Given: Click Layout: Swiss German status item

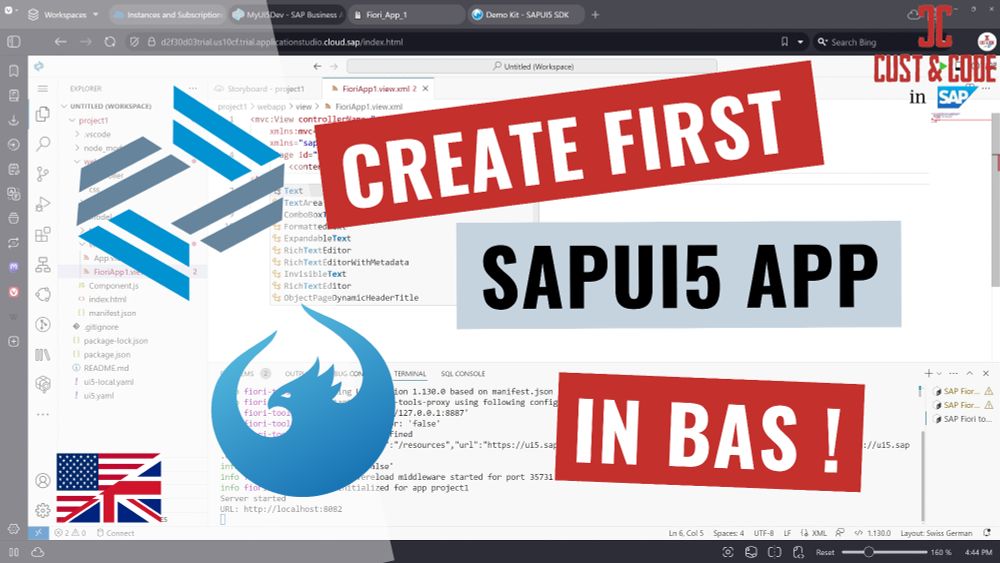Looking at the screenshot, I should point(936,533).
